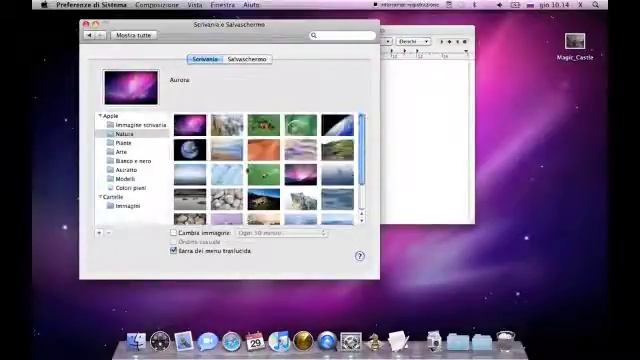The height and width of the screenshot is (360, 640).
Task: Launch Safari from the Dock
Action: 231,341
